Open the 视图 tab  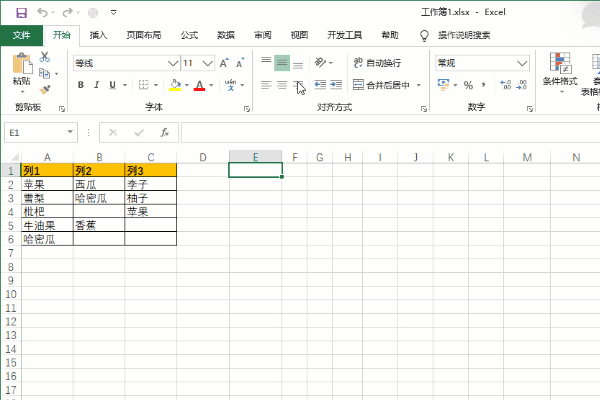(x=299, y=35)
